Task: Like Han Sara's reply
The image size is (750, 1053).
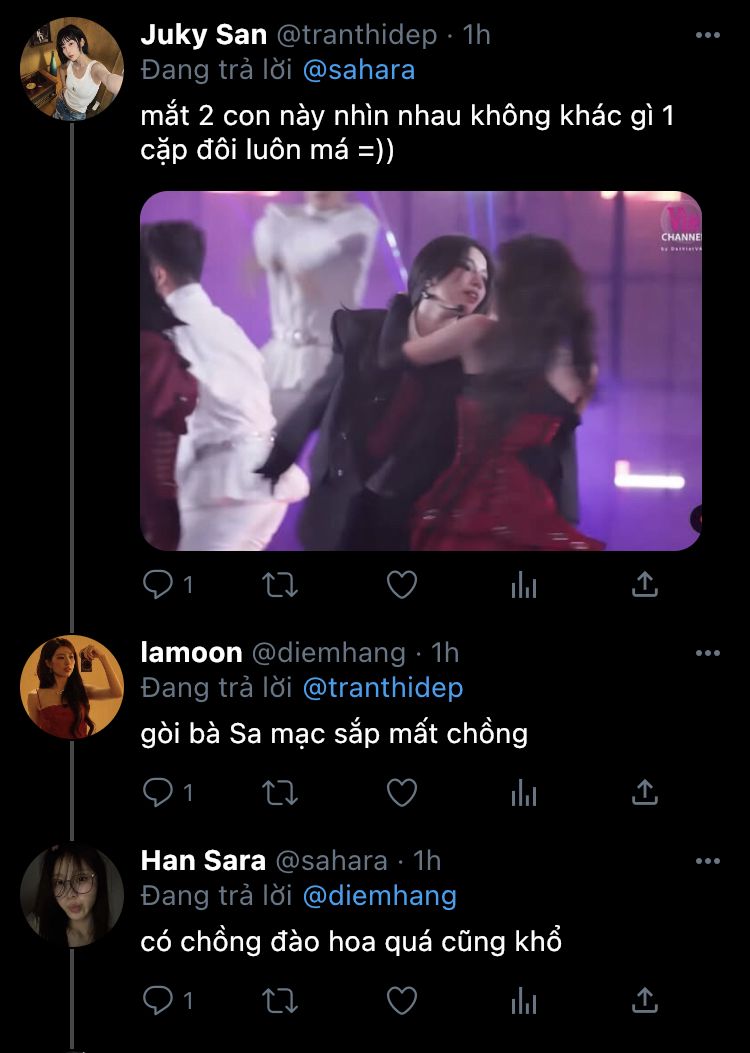Action: point(401,1000)
